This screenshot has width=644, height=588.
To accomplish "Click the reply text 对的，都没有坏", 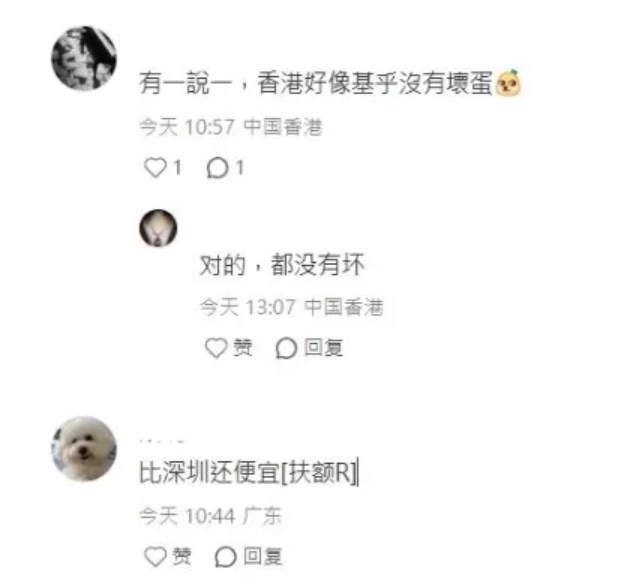I will [282, 264].
